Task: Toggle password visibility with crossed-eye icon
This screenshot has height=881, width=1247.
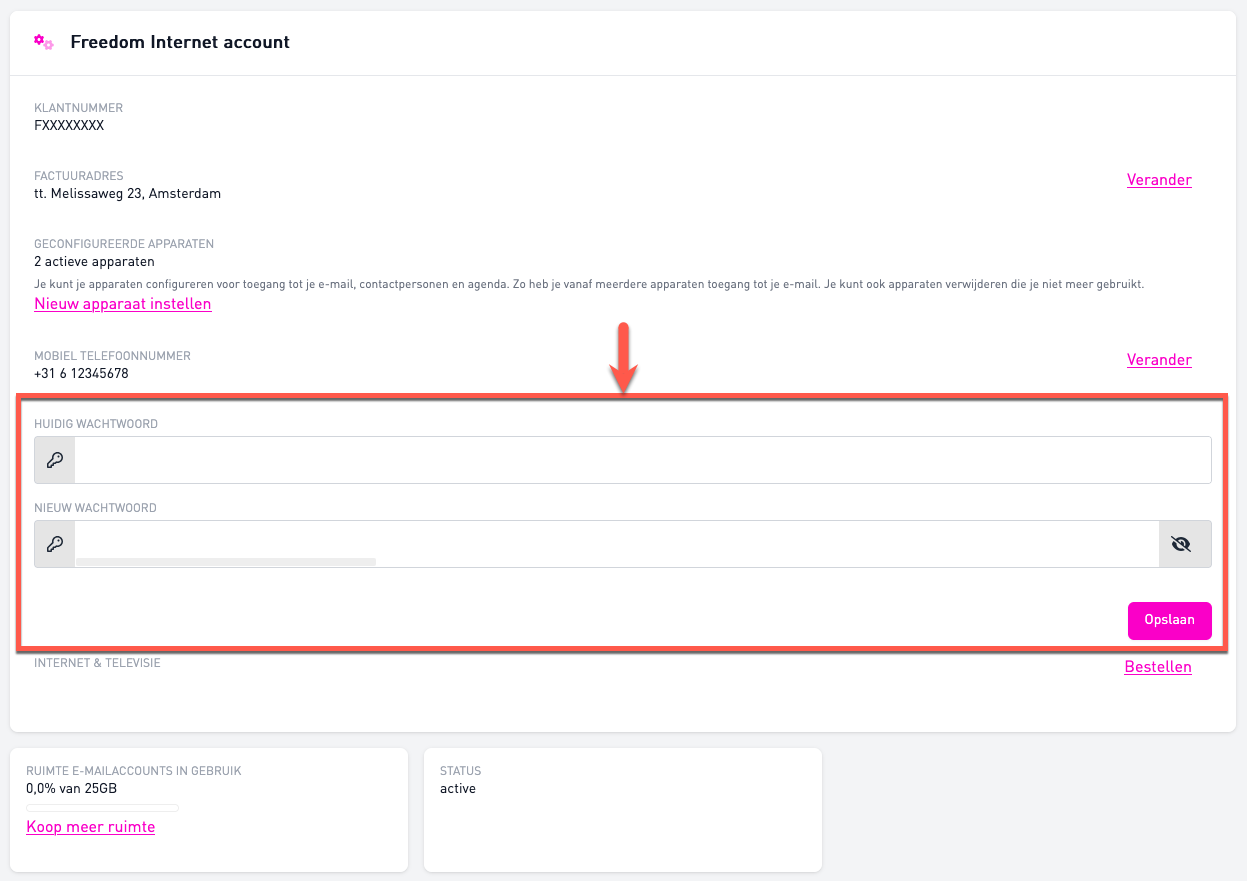Action: [x=1184, y=544]
